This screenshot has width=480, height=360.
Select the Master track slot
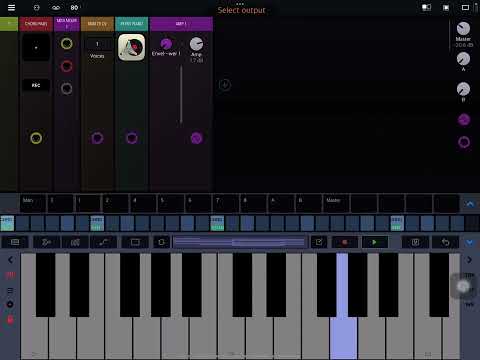point(336,203)
